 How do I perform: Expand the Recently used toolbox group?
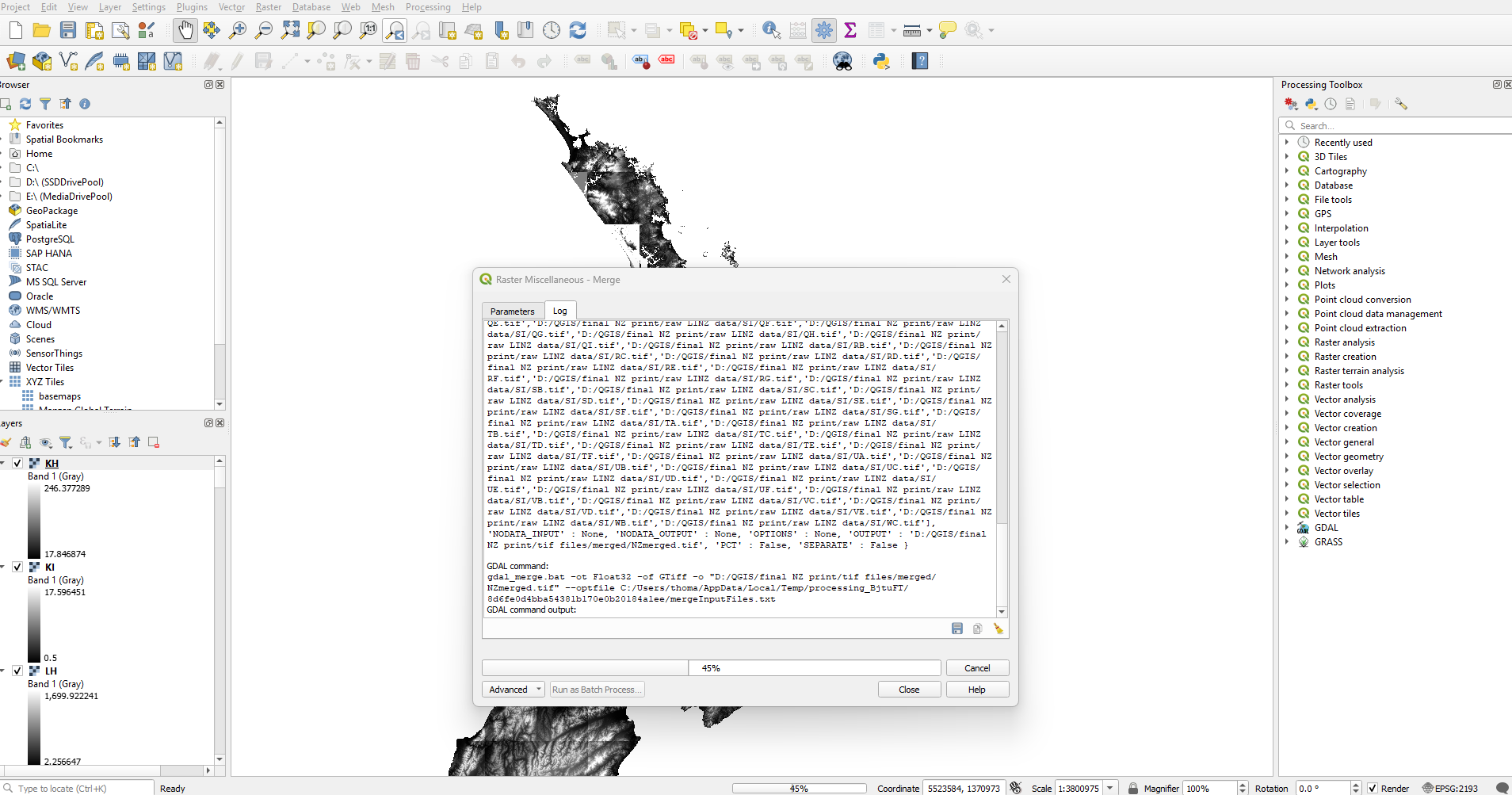(1287, 143)
